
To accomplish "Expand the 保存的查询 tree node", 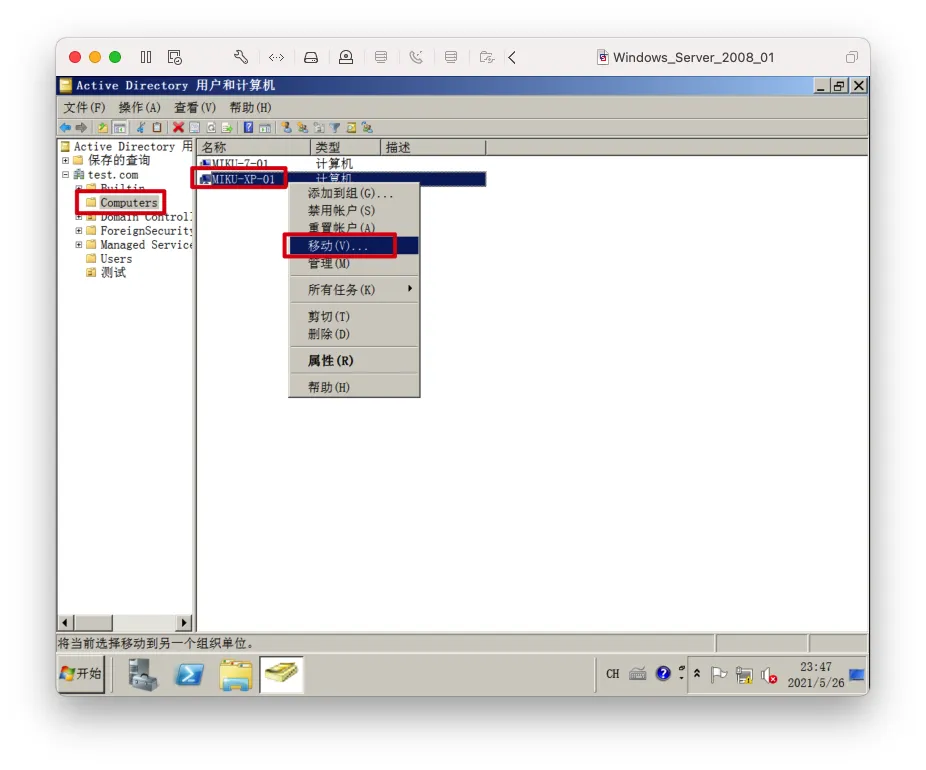I will pyautogui.click(x=66, y=160).
